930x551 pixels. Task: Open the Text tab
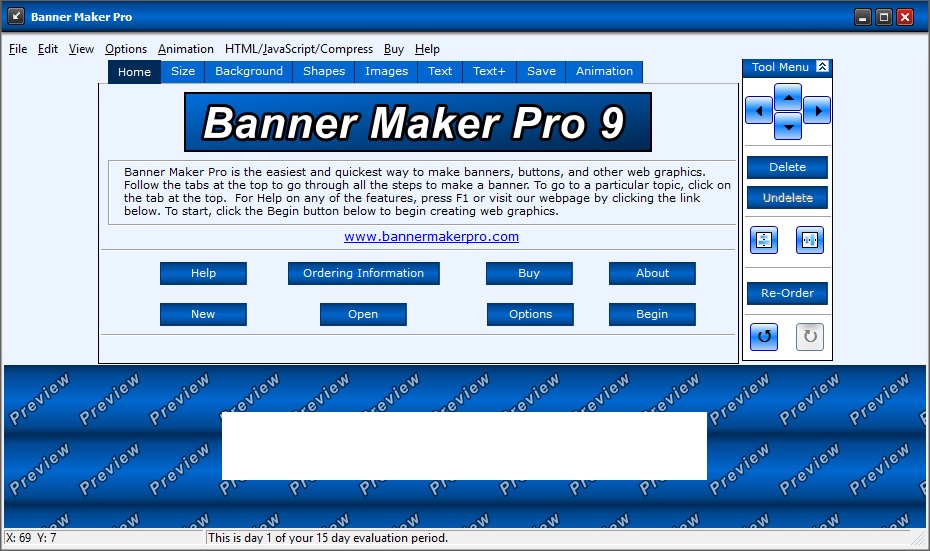(x=440, y=71)
